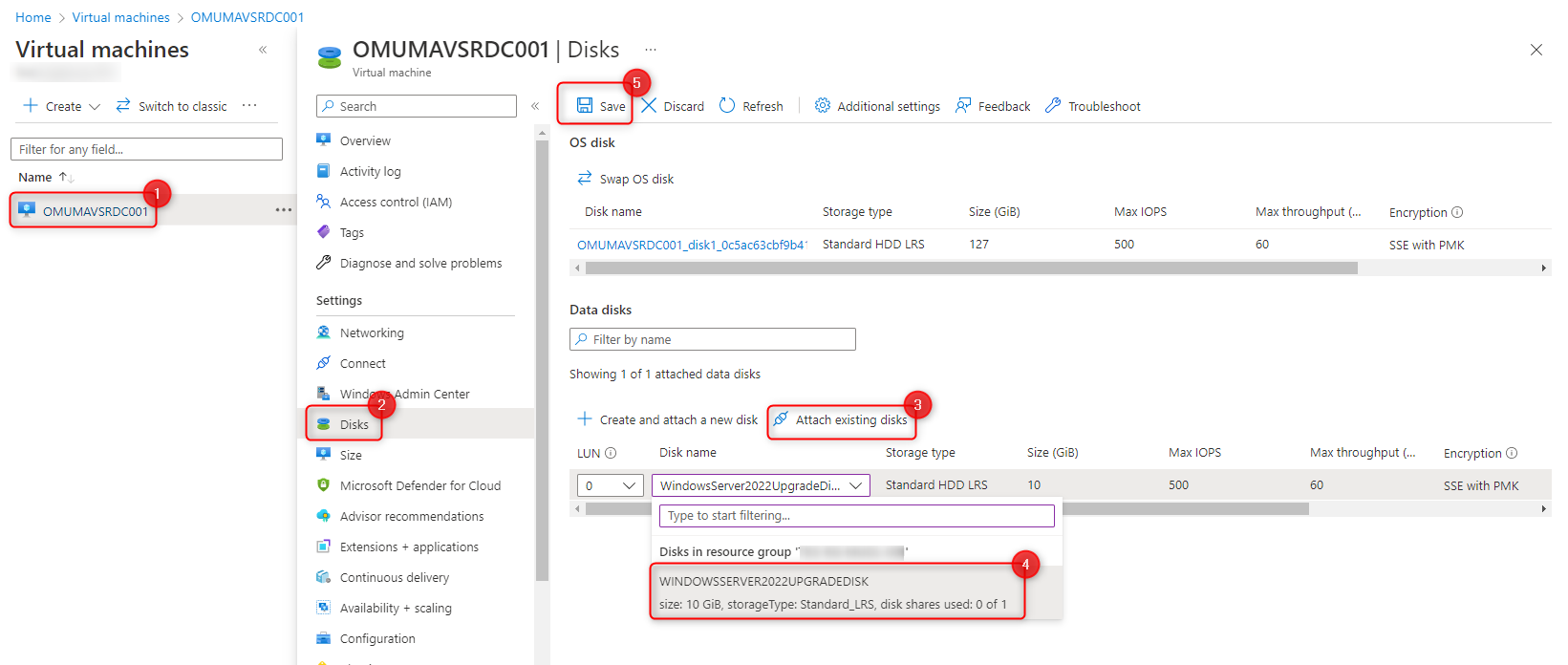Open Activity log

[370, 171]
